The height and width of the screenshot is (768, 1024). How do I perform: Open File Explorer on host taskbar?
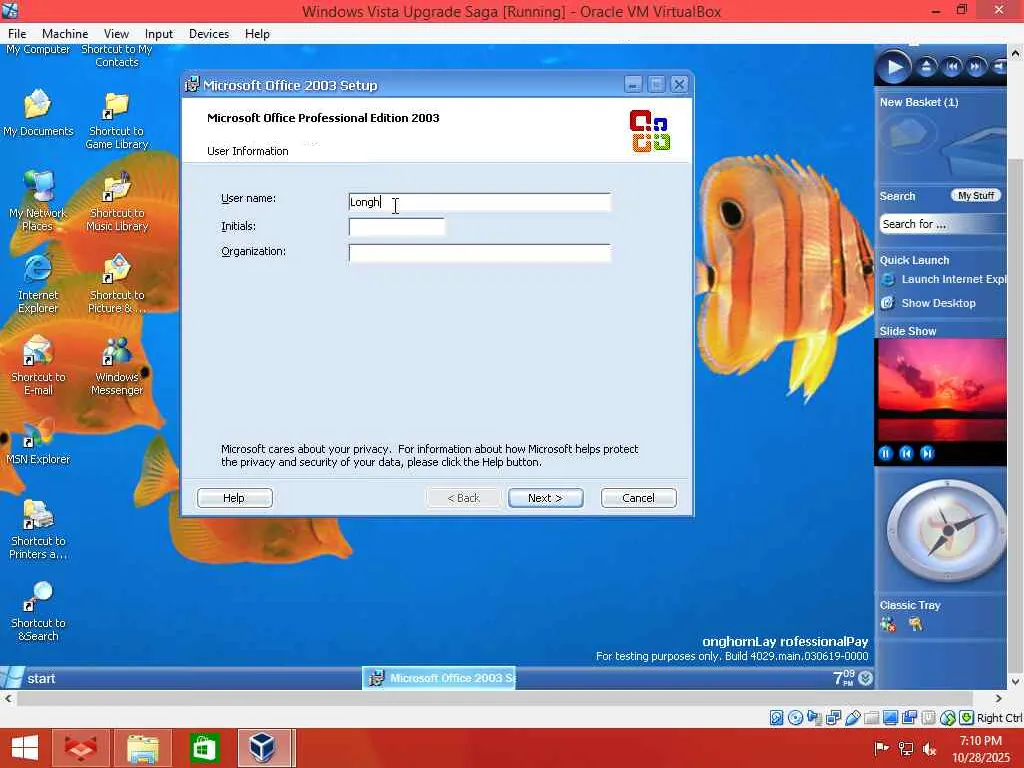click(143, 748)
